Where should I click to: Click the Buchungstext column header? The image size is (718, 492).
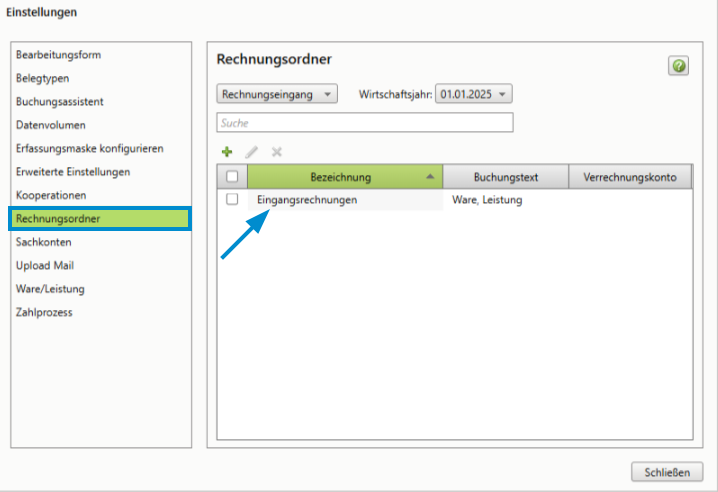coord(506,177)
